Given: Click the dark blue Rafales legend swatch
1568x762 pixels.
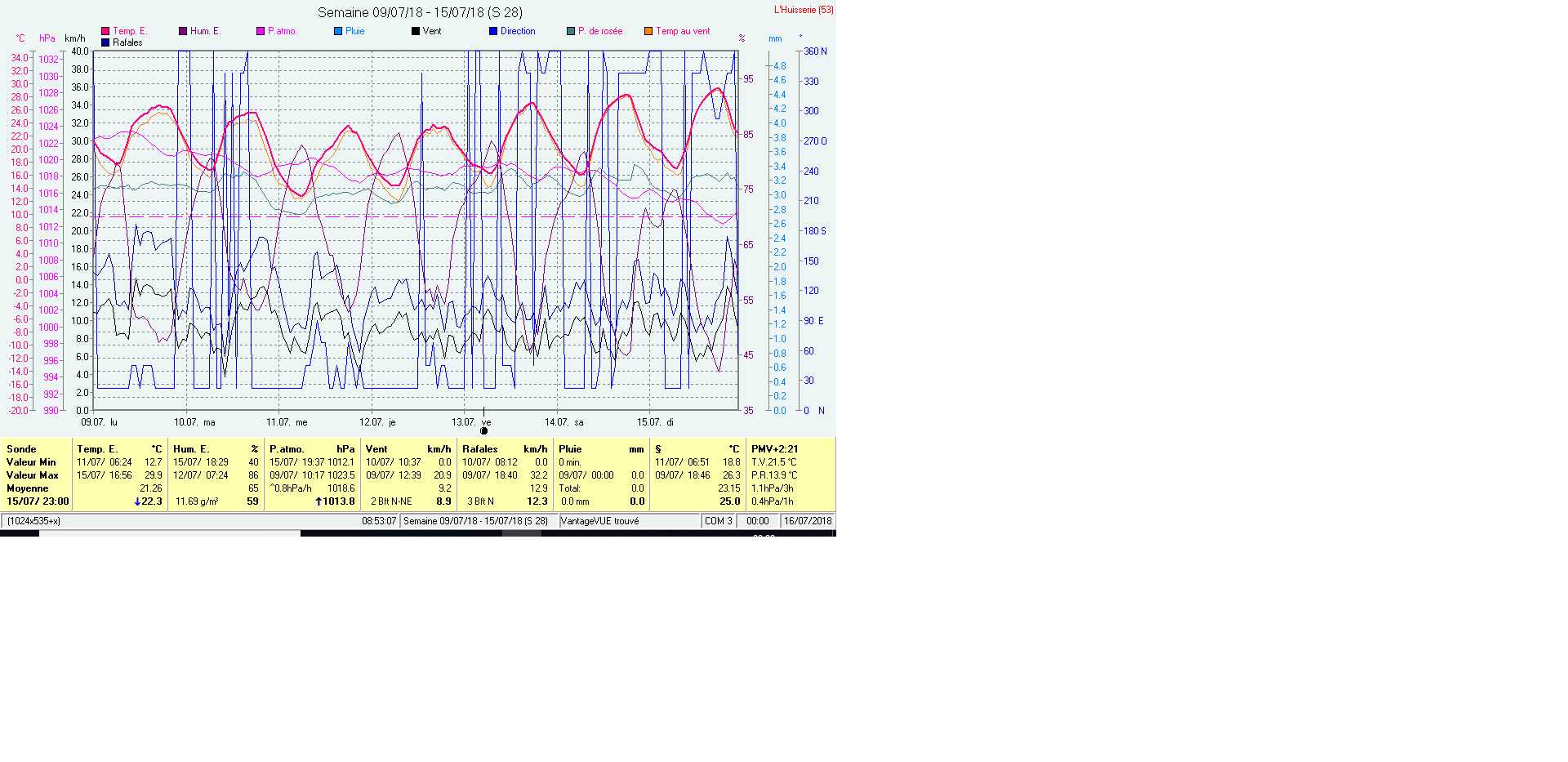Looking at the screenshot, I should point(105,42).
